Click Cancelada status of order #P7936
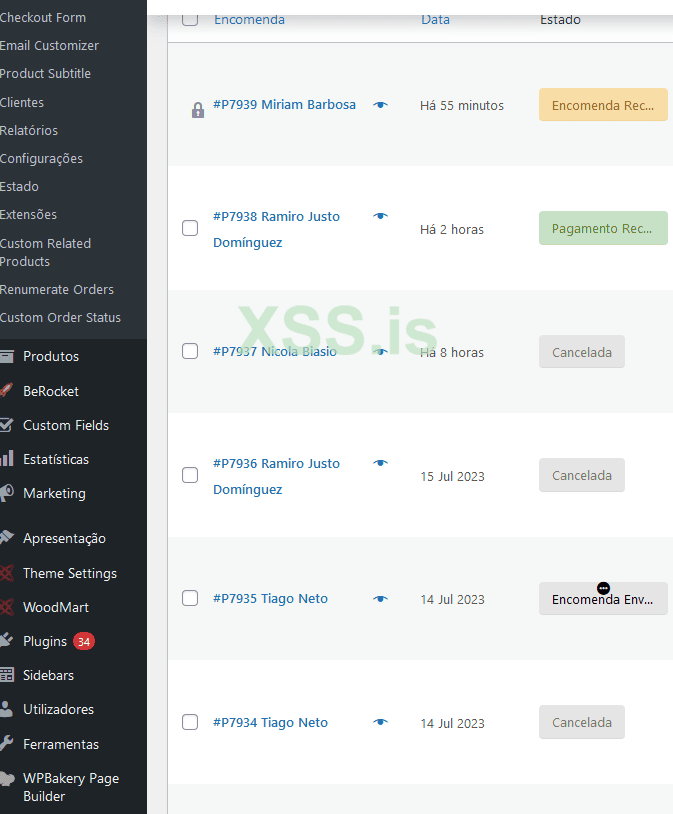Viewport: 673px width, 814px height. tap(582, 475)
